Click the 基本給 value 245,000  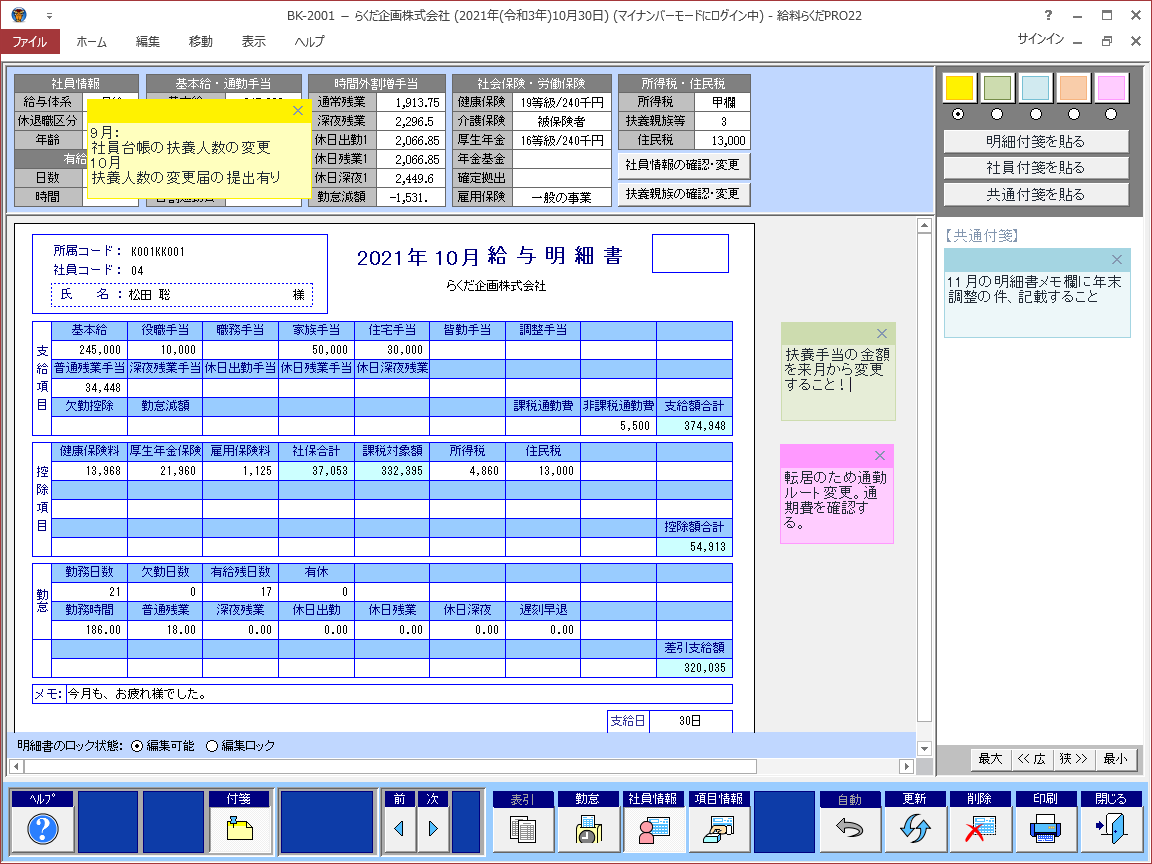pos(89,350)
